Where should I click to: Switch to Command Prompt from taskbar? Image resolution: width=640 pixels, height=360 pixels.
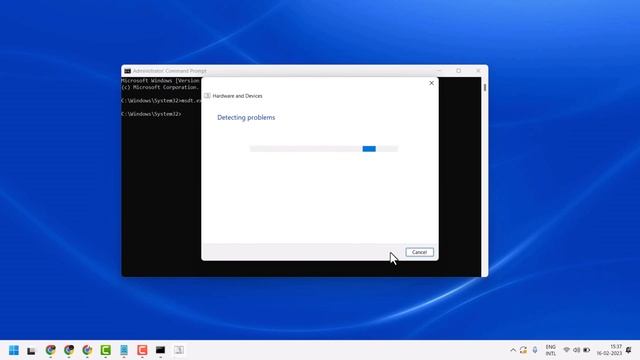(x=160, y=350)
